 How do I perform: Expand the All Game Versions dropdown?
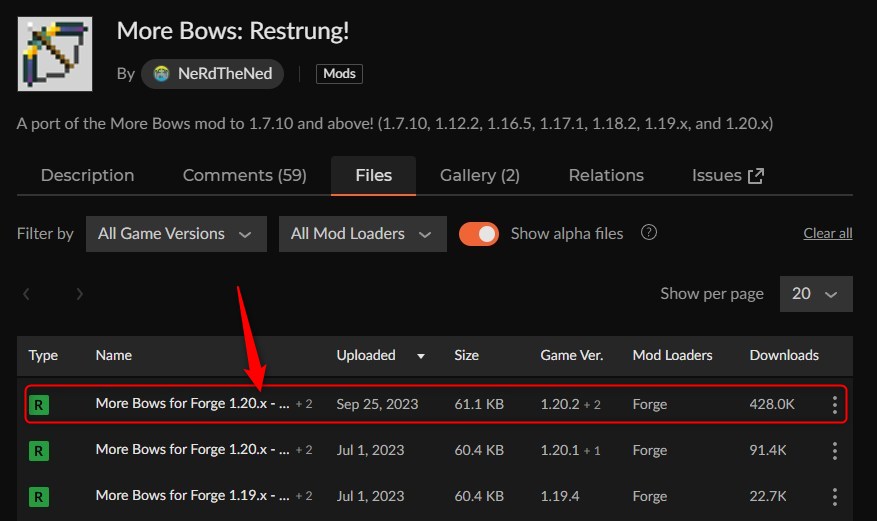[x=176, y=234]
